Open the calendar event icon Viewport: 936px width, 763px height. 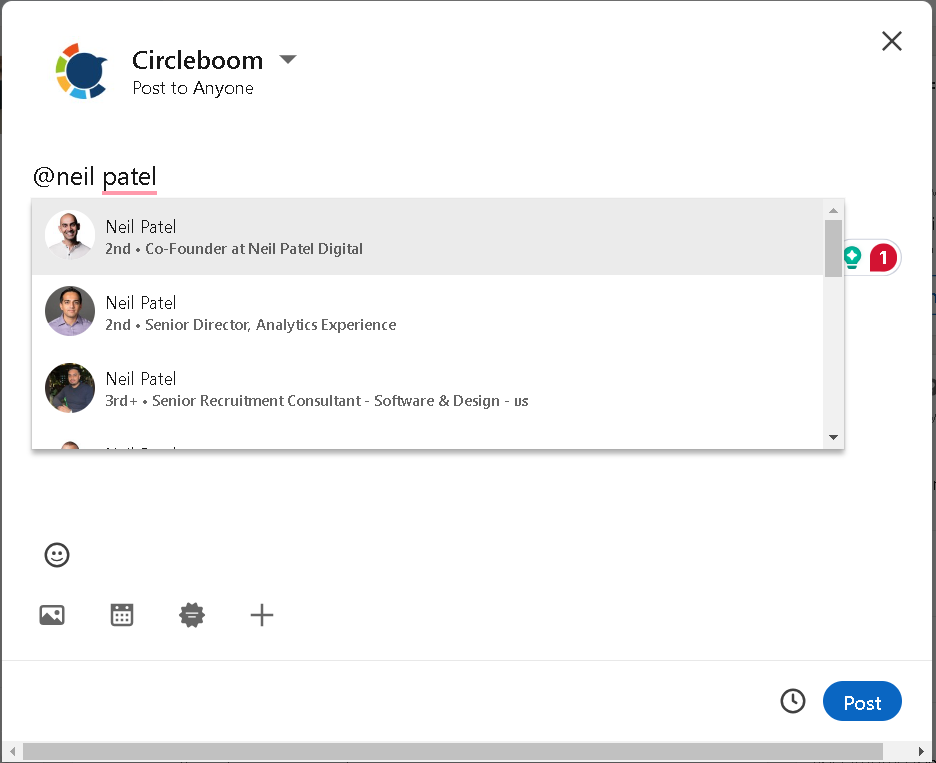[x=122, y=615]
